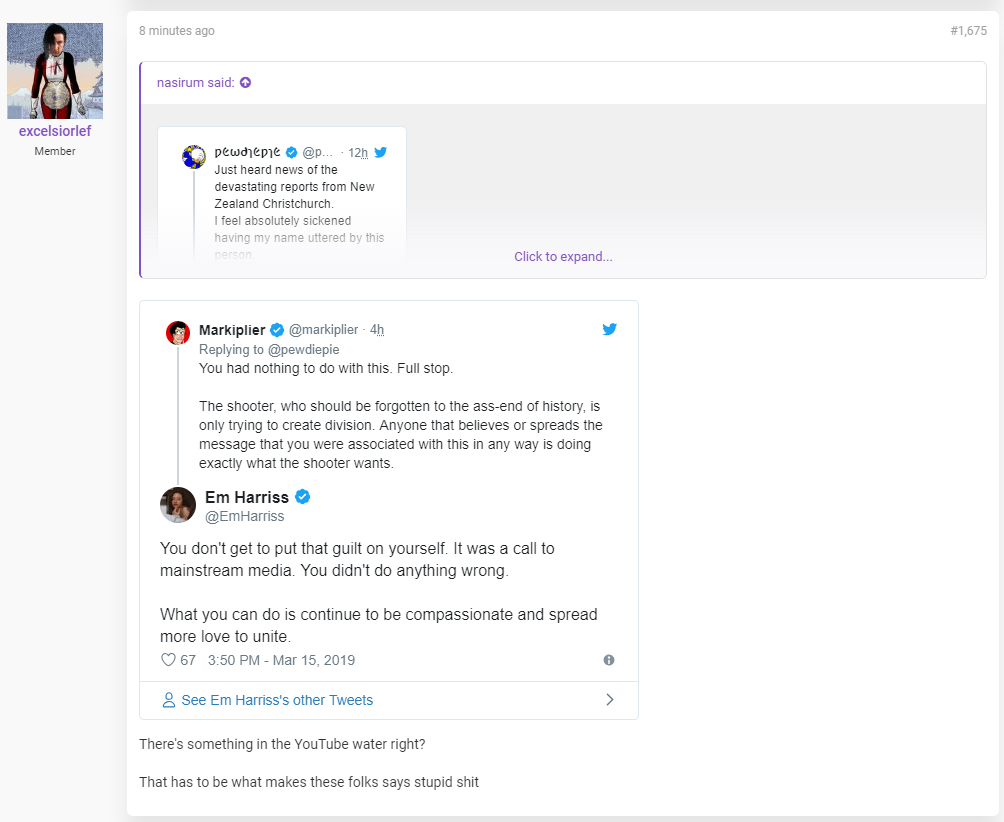Expand the quoted nasirum post
The height and width of the screenshot is (822, 1004).
tap(563, 257)
